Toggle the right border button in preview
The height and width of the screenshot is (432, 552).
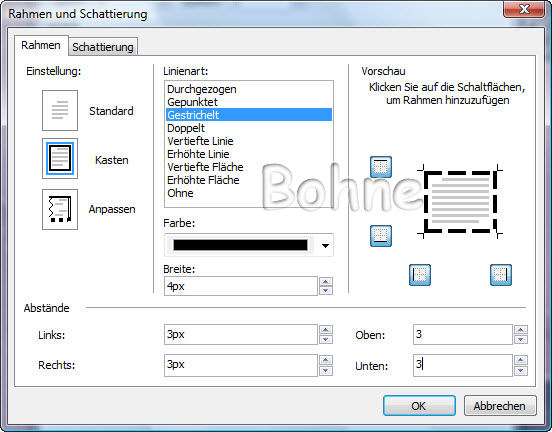coord(501,275)
